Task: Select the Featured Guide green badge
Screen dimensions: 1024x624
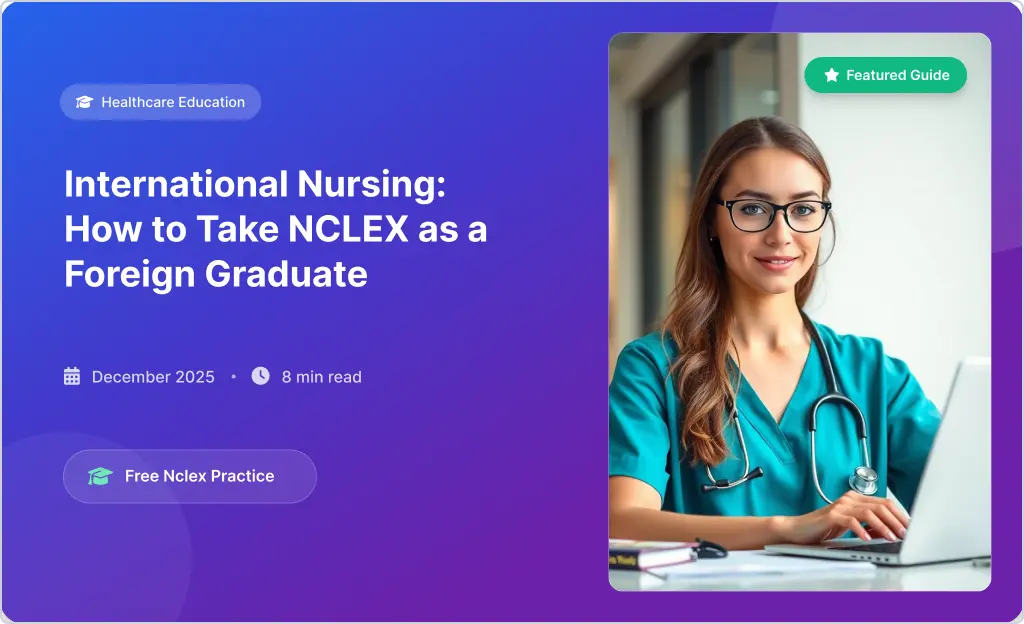Action: (x=886, y=75)
